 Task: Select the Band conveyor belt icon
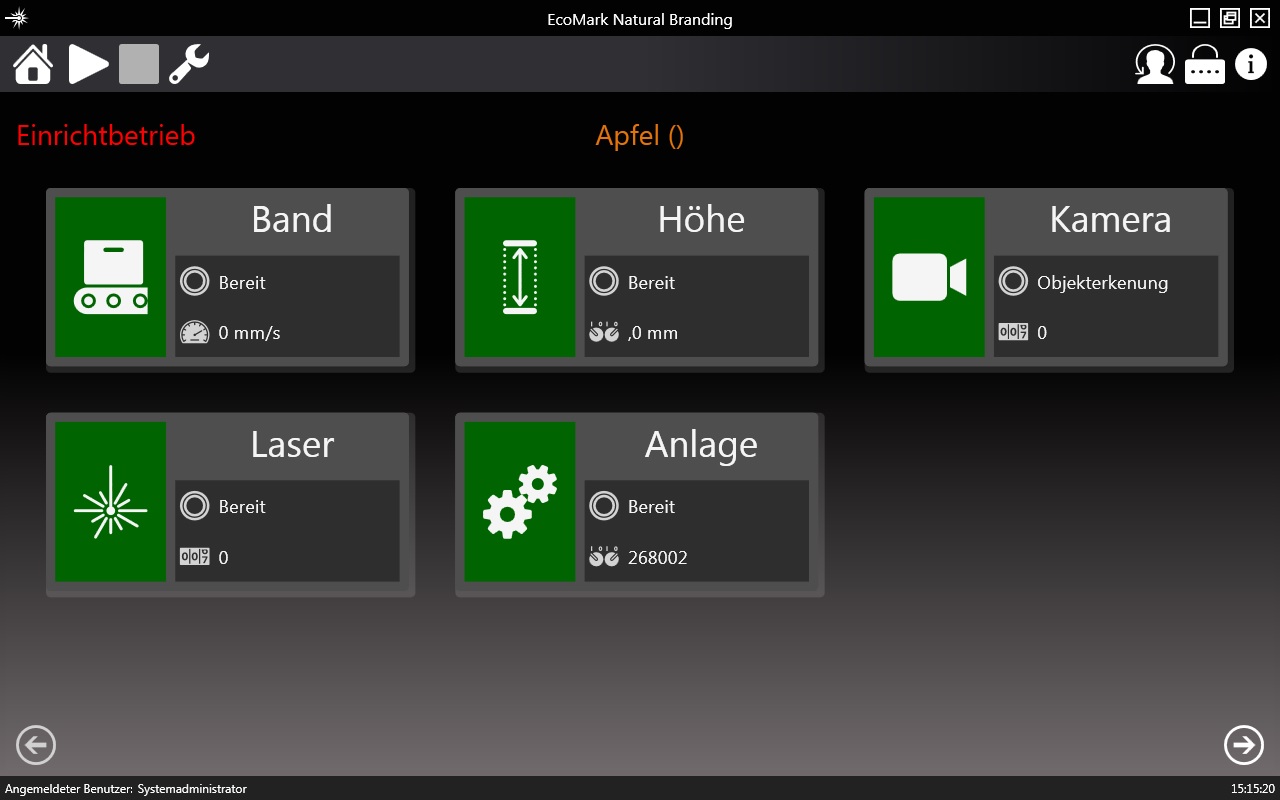111,277
